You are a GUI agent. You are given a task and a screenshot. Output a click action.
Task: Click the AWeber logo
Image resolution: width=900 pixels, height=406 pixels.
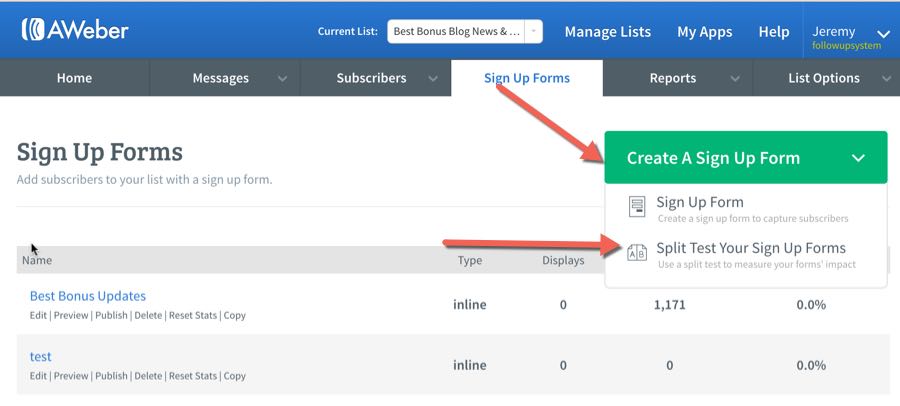[x=75, y=30]
